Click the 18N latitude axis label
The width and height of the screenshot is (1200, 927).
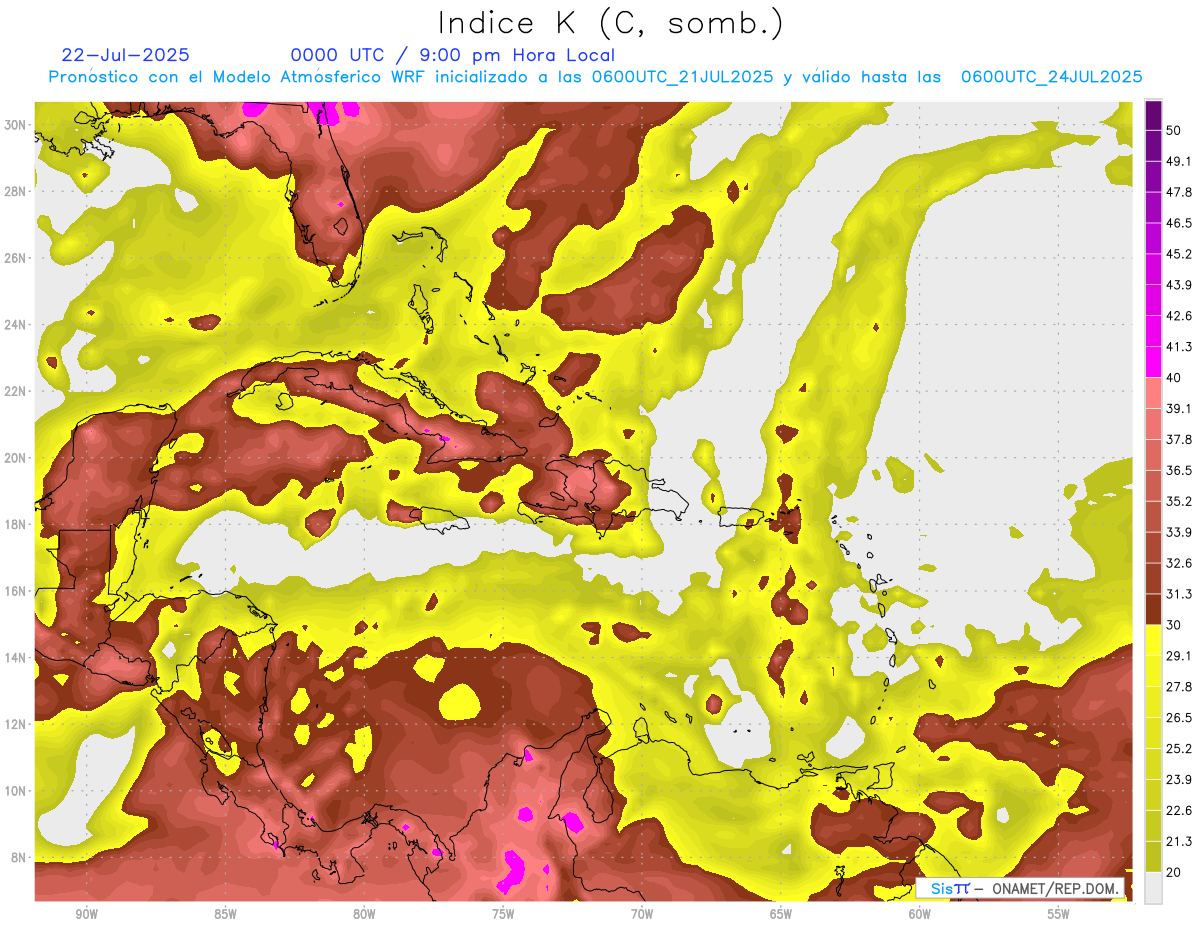(x=17, y=524)
